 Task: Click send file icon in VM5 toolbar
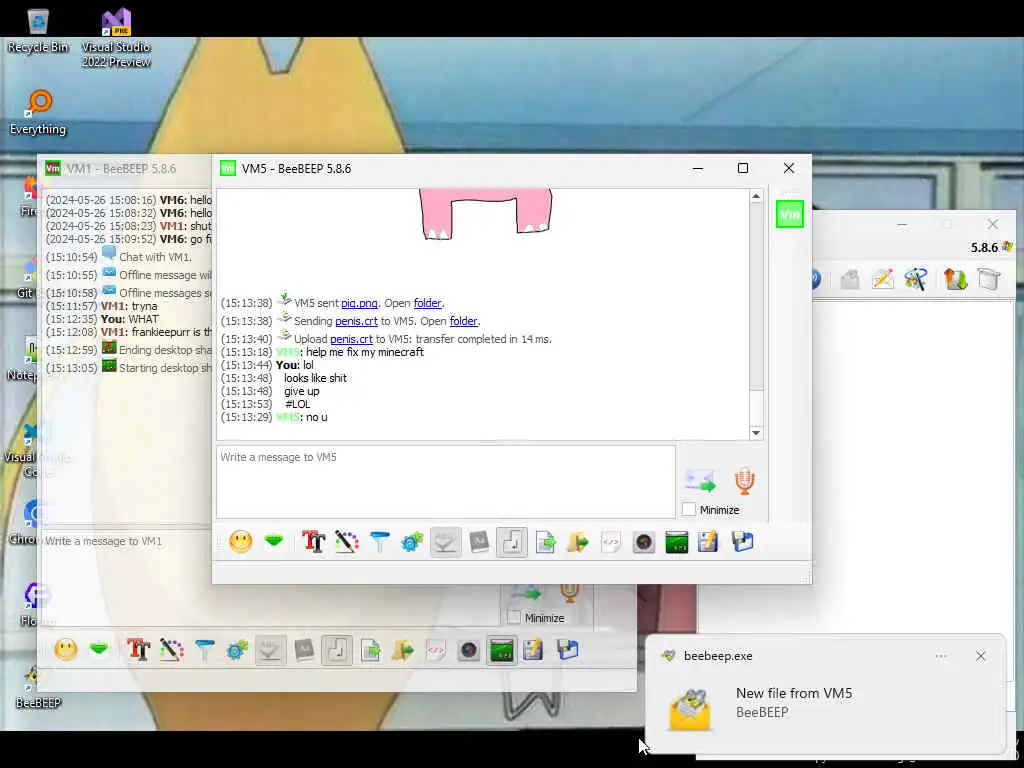click(545, 542)
